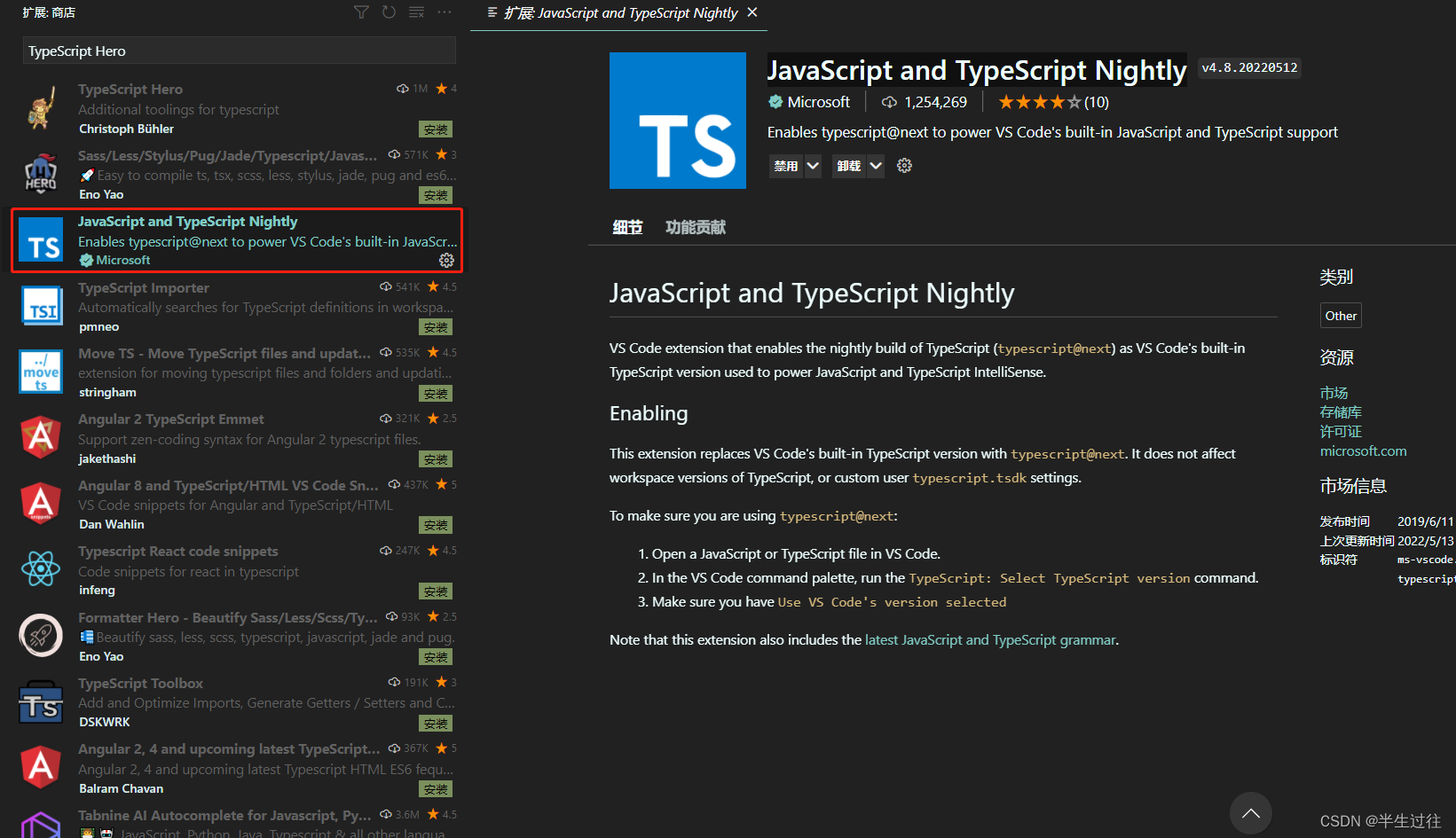
Task: Open the 禁用 (Disable) dropdown arrow
Action: pos(813,166)
